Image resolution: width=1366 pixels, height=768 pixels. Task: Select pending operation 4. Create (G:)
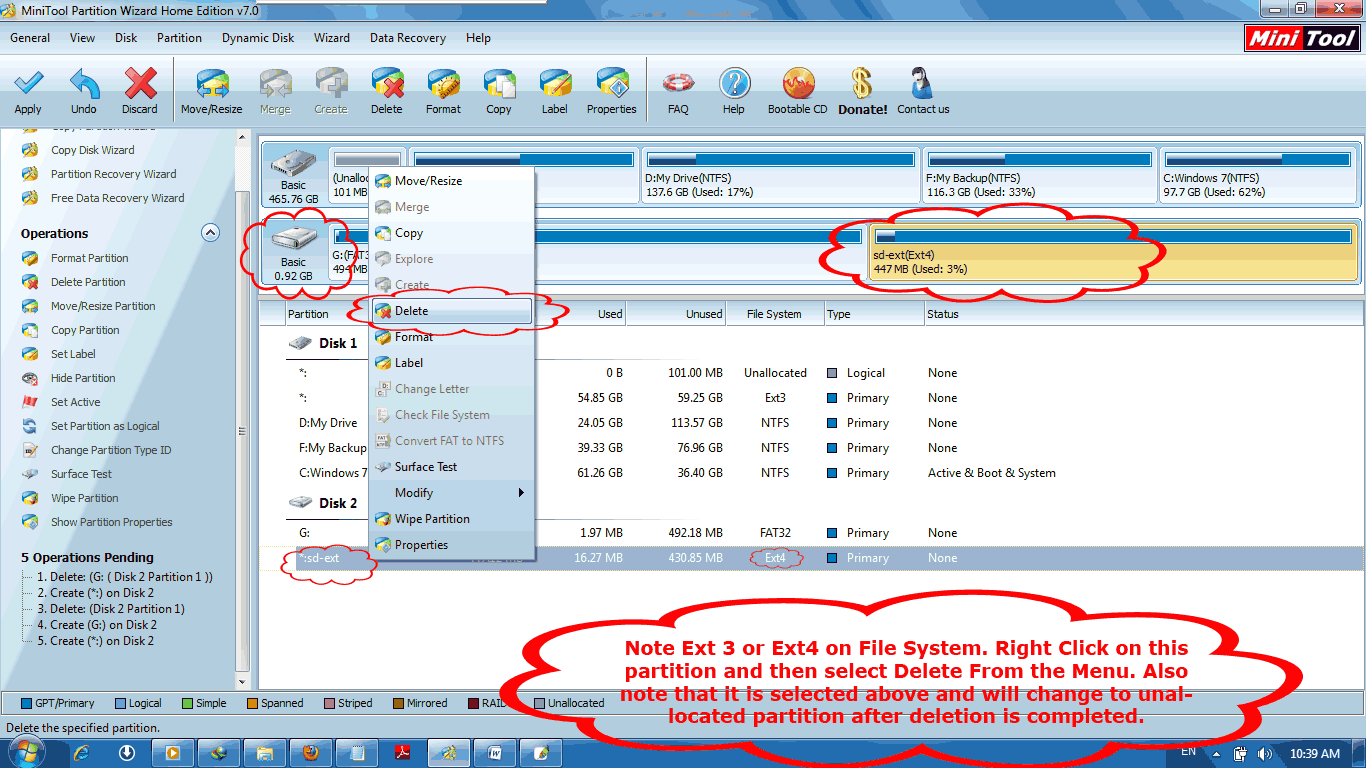tap(97, 625)
